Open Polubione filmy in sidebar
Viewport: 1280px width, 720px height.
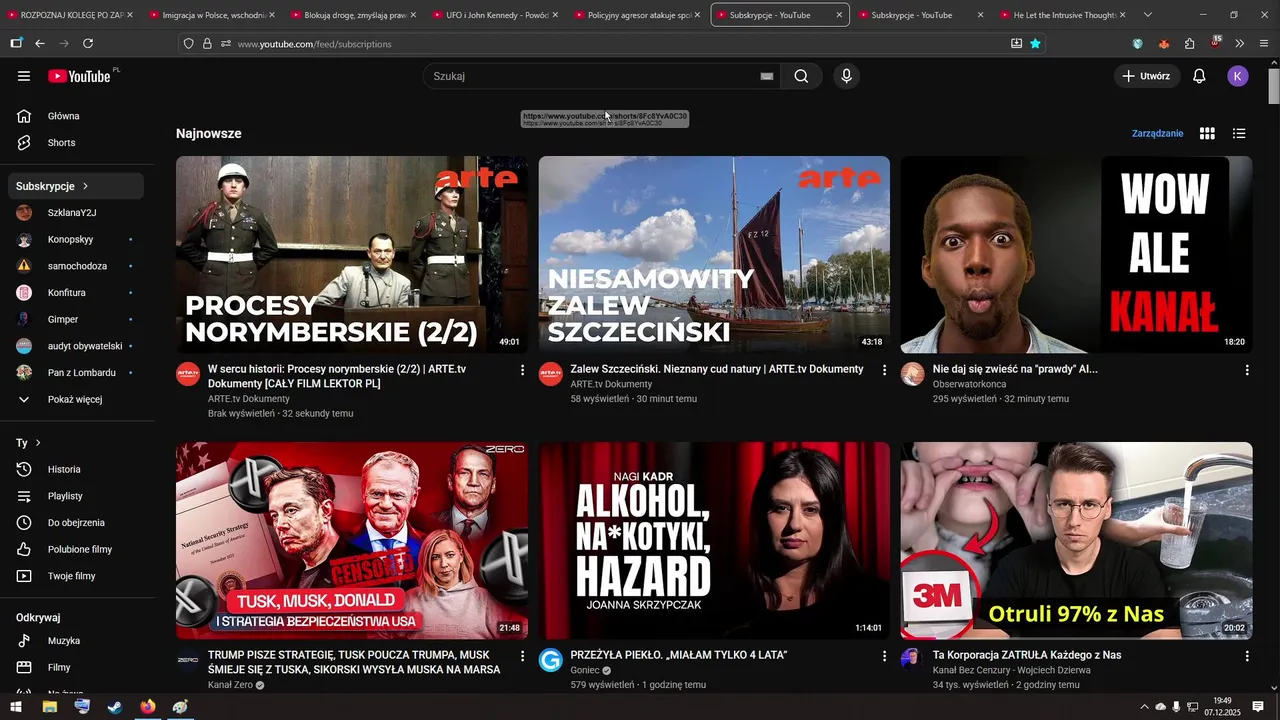76,549
